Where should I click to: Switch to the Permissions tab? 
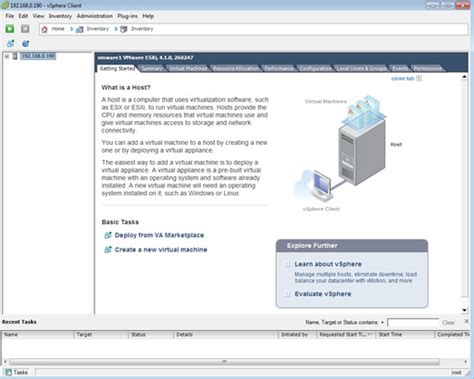(x=428, y=68)
